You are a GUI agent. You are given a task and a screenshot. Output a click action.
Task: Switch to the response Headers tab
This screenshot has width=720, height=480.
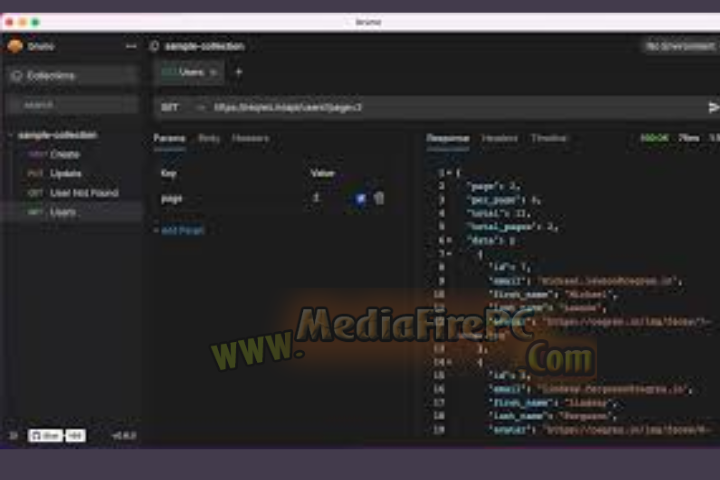coord(500,139)
